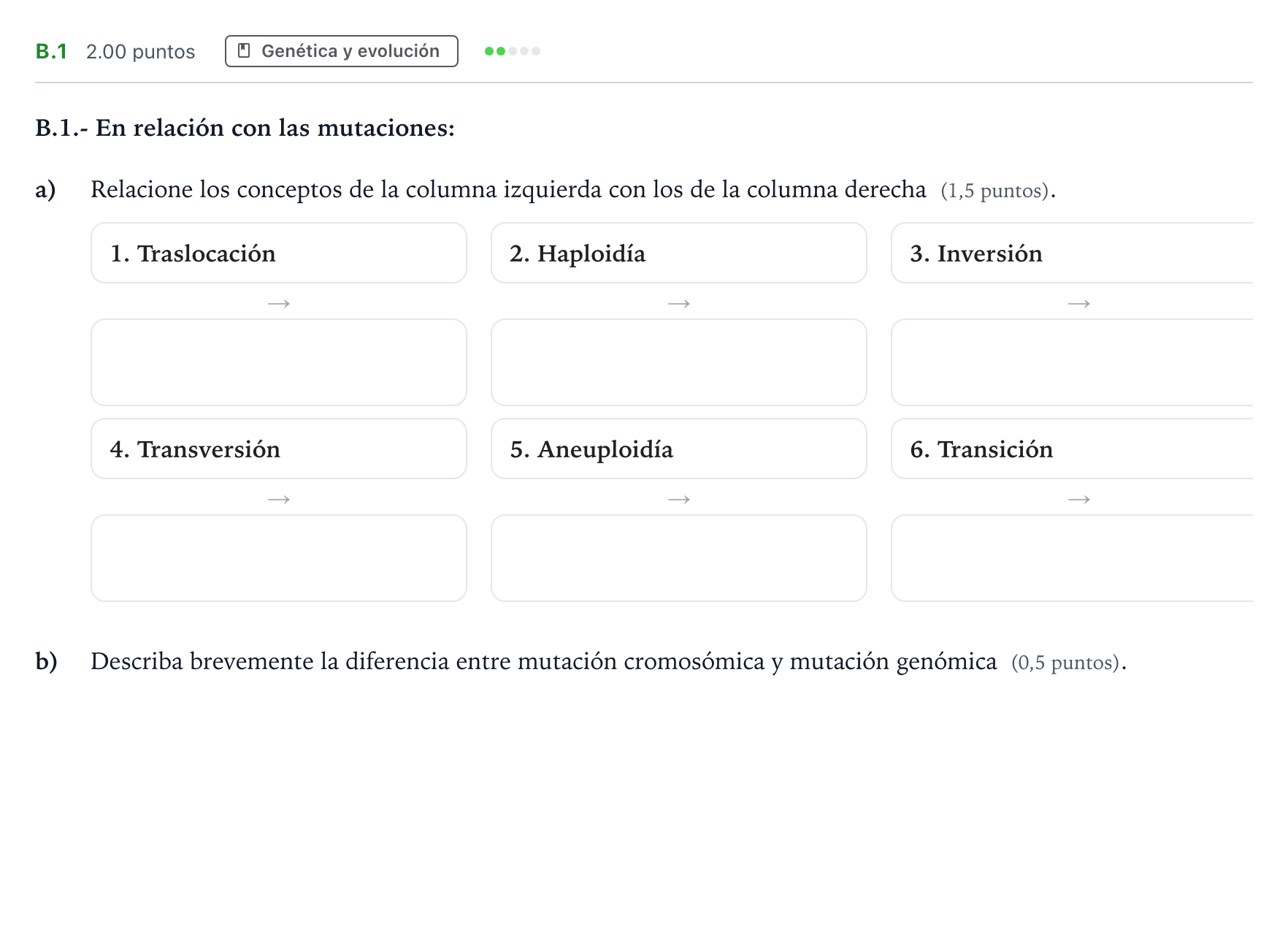Screen dimensions: 1288x938
Task: Click the empty answer box under Inversión
Action: [x=1072, y=362]
